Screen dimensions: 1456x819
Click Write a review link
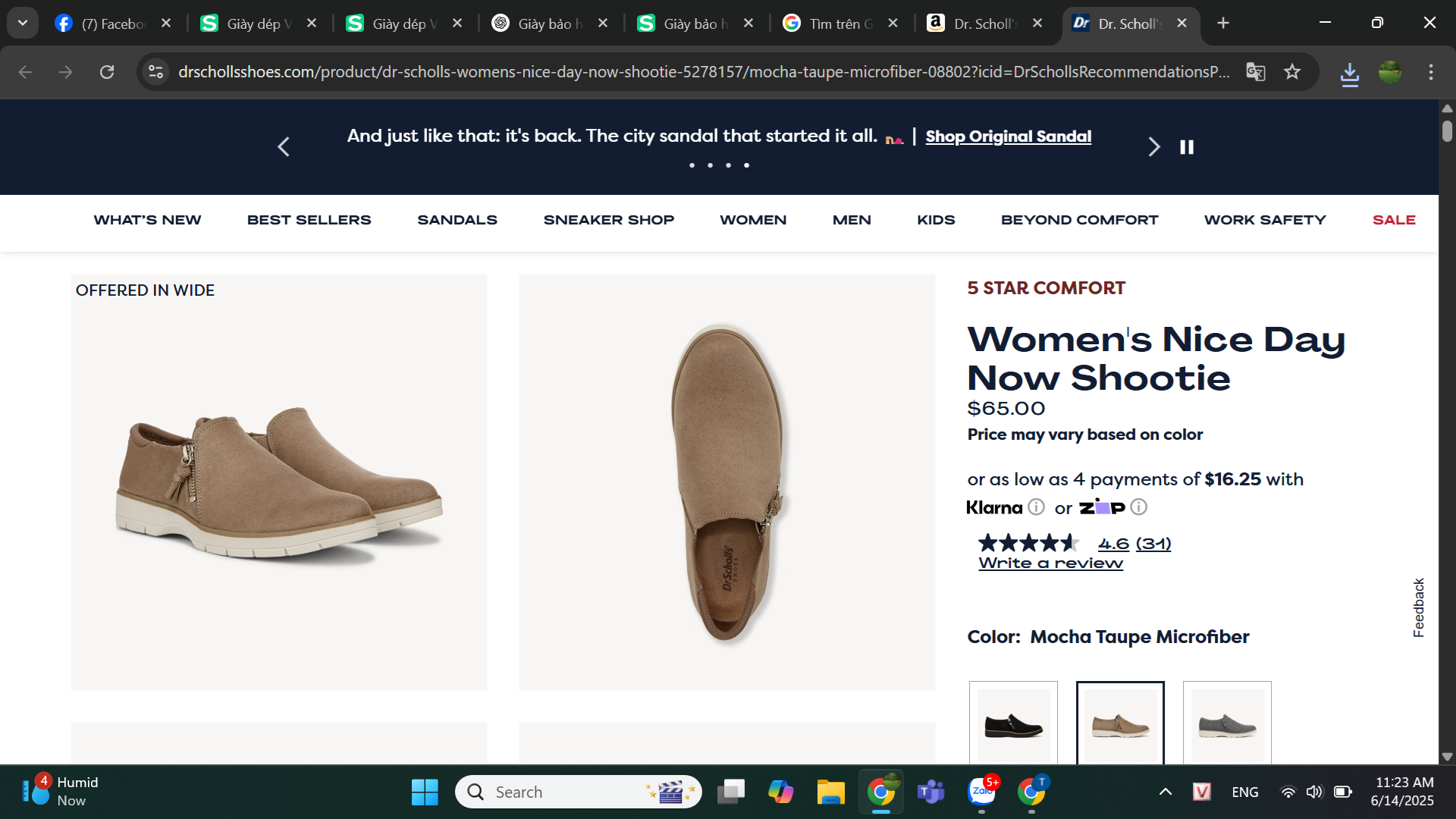pos(1050,563)
